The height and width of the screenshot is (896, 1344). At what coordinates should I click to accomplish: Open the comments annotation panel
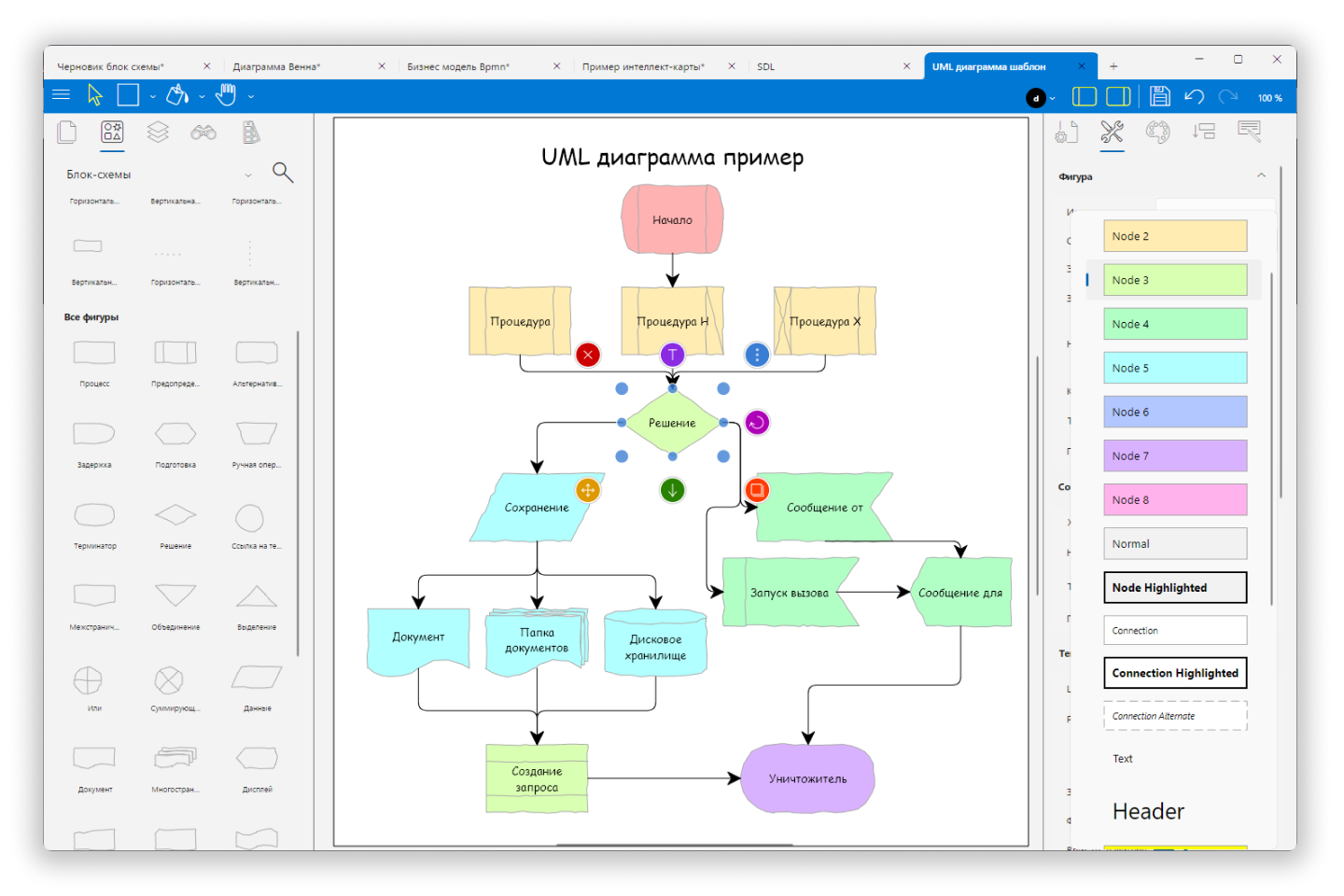tap(1249, 133)
